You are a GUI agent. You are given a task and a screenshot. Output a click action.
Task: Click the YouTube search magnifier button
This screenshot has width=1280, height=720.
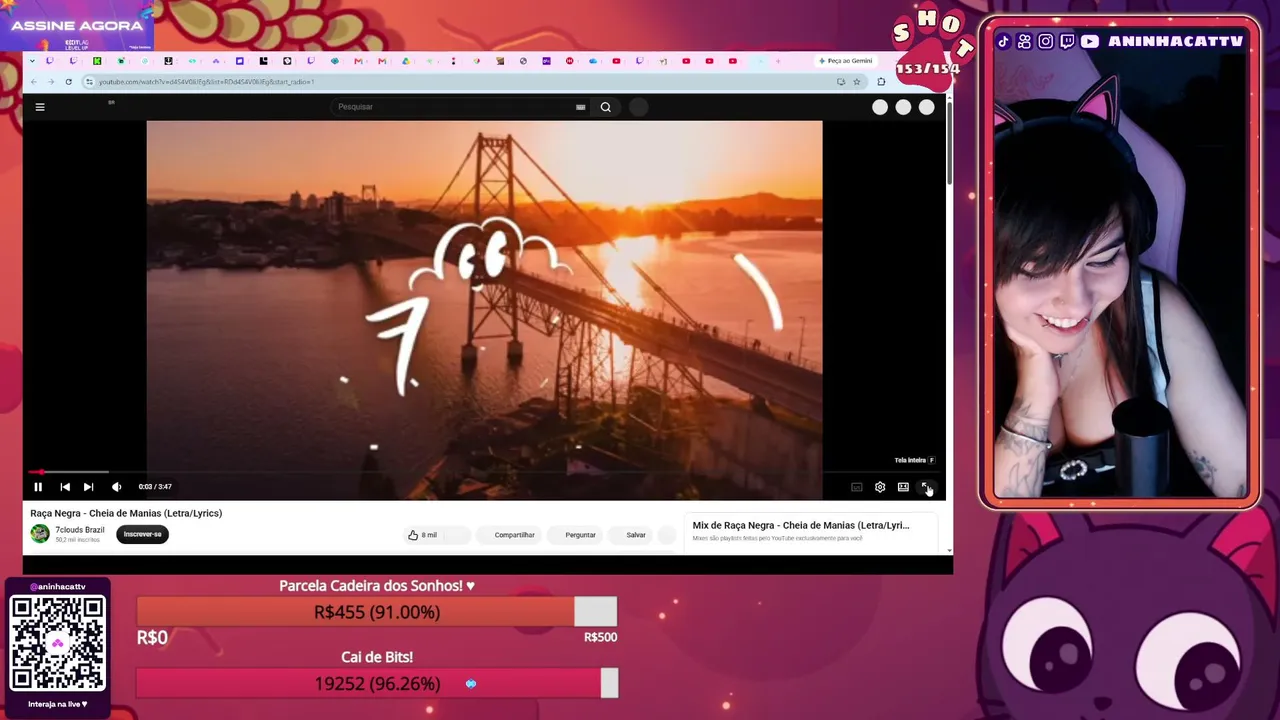click(606, 107)
